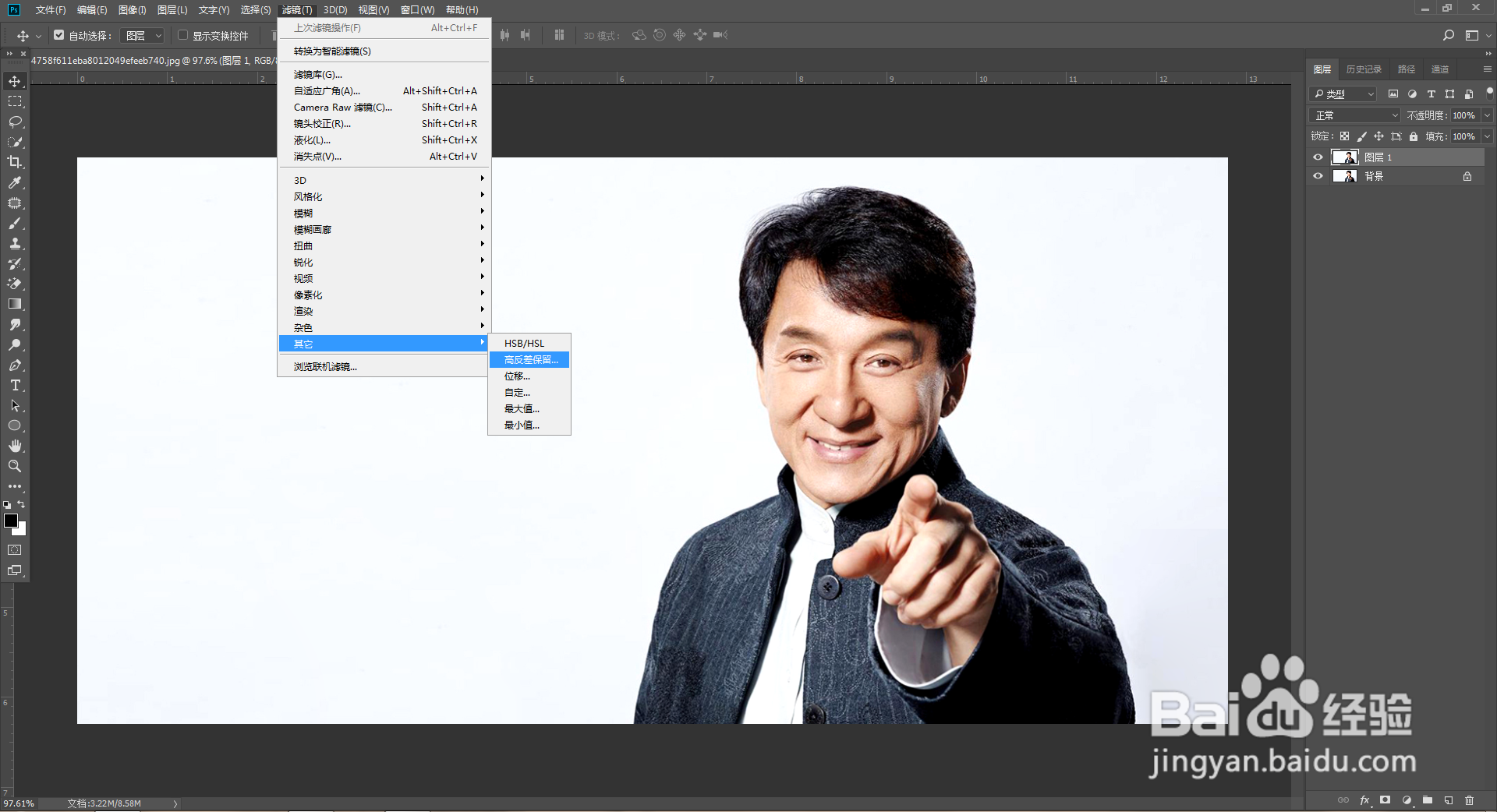Select the Gradient tool
The image size is (1497, 812).
[15, 304]
